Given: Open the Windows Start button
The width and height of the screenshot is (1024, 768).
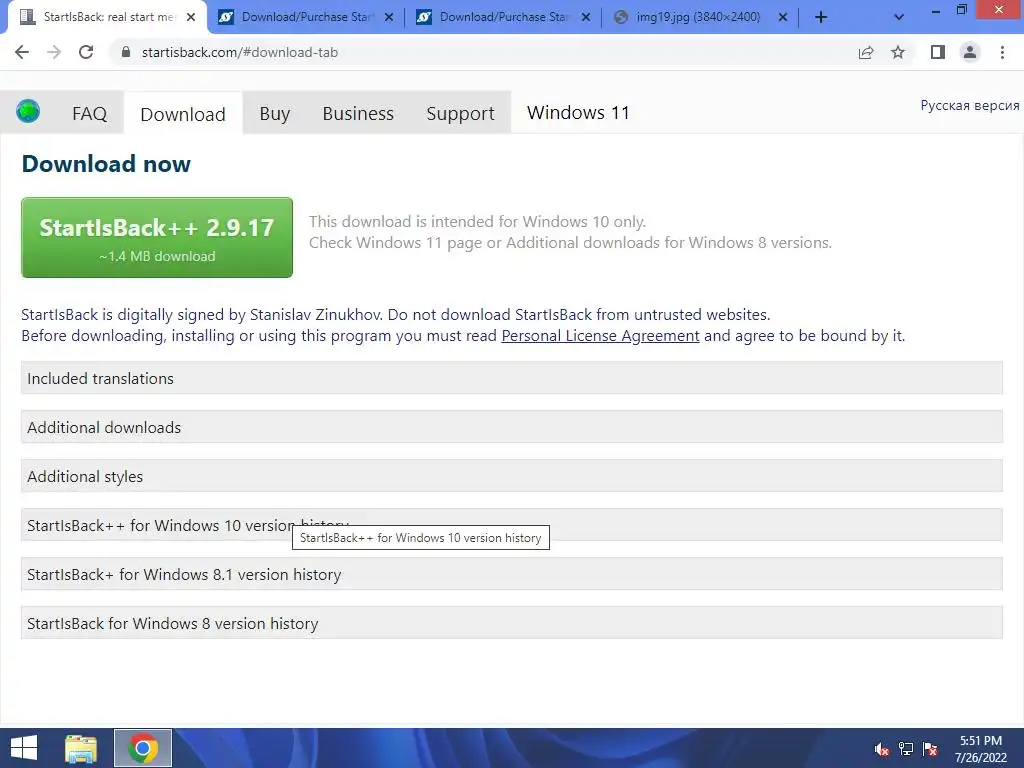Looking at the screenshot, I should coord(24,748).
